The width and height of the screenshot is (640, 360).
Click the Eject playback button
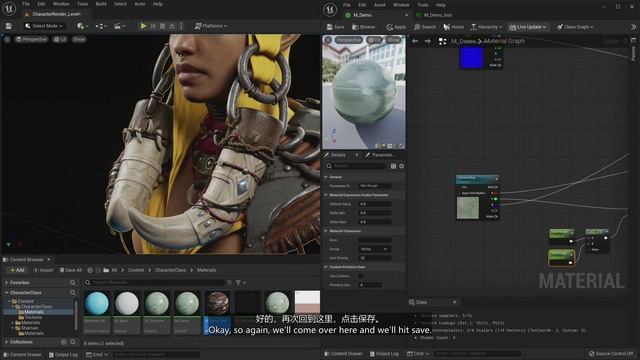(172, 26)
